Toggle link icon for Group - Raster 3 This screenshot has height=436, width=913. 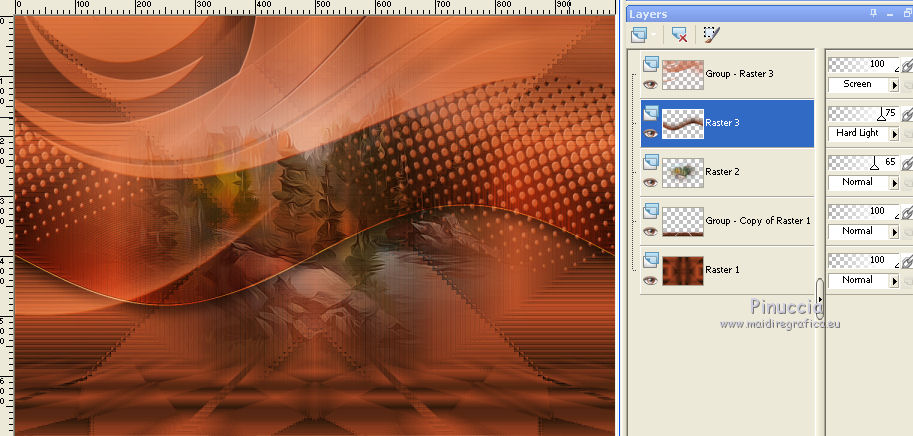pyautogui.click(x=907, y=65)
